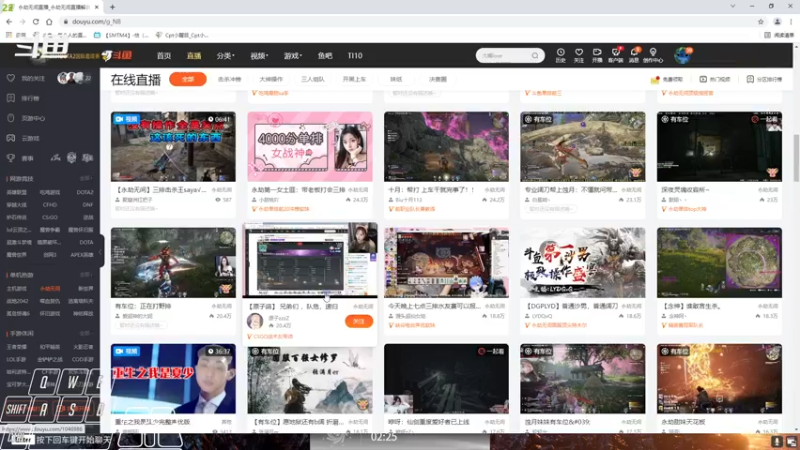Select 直播 in top navigation
The height and width of the screenshot is (450, 800).
tap(194, 56)
